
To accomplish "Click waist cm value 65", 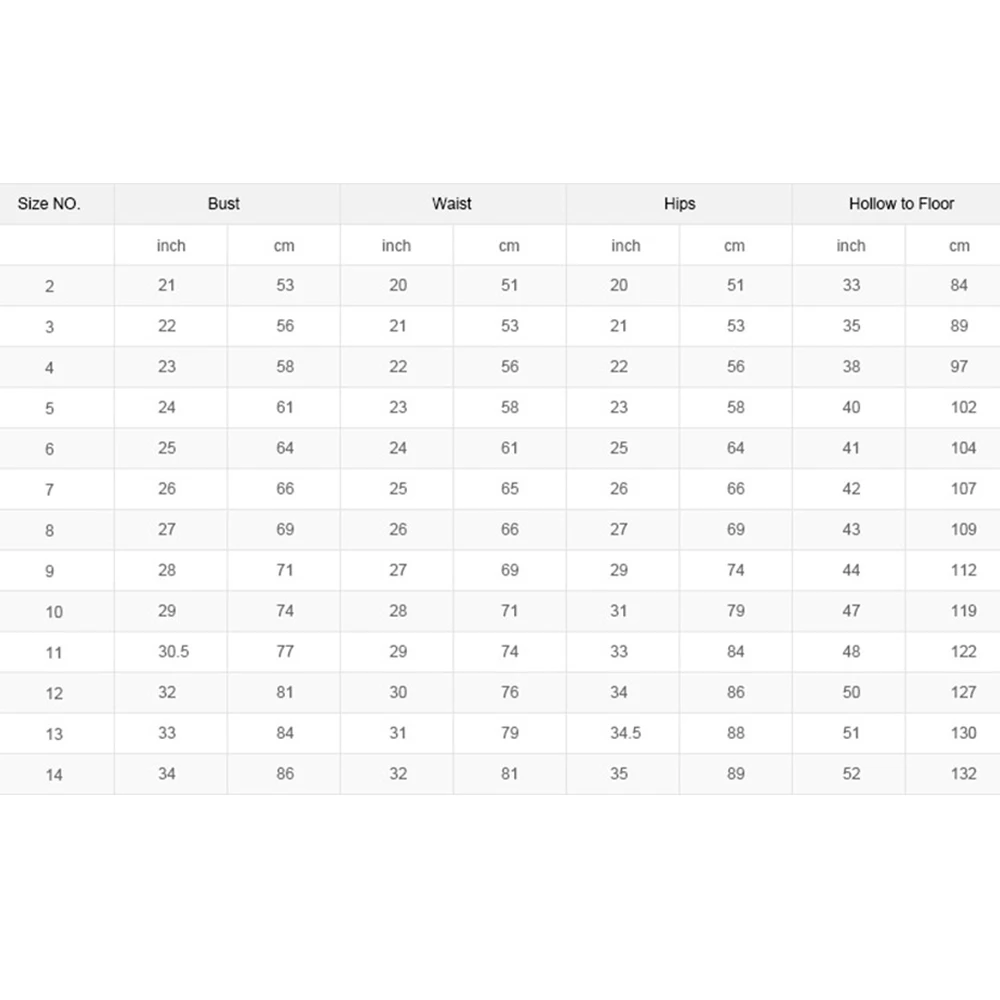I will [510, 489].
